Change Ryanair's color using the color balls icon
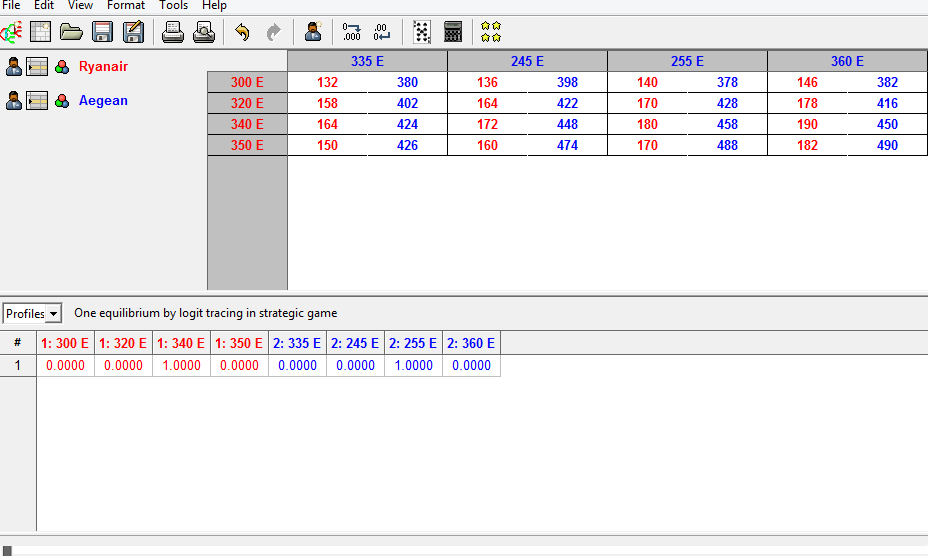Image resolution: width=928 pixels, height=560 pixels. pos(62,67)
